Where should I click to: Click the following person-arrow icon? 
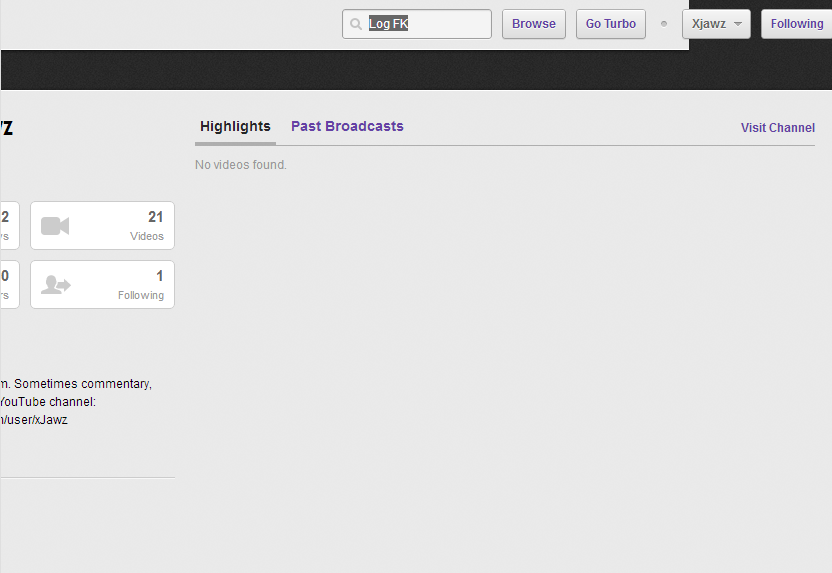[x=56, y=285]
